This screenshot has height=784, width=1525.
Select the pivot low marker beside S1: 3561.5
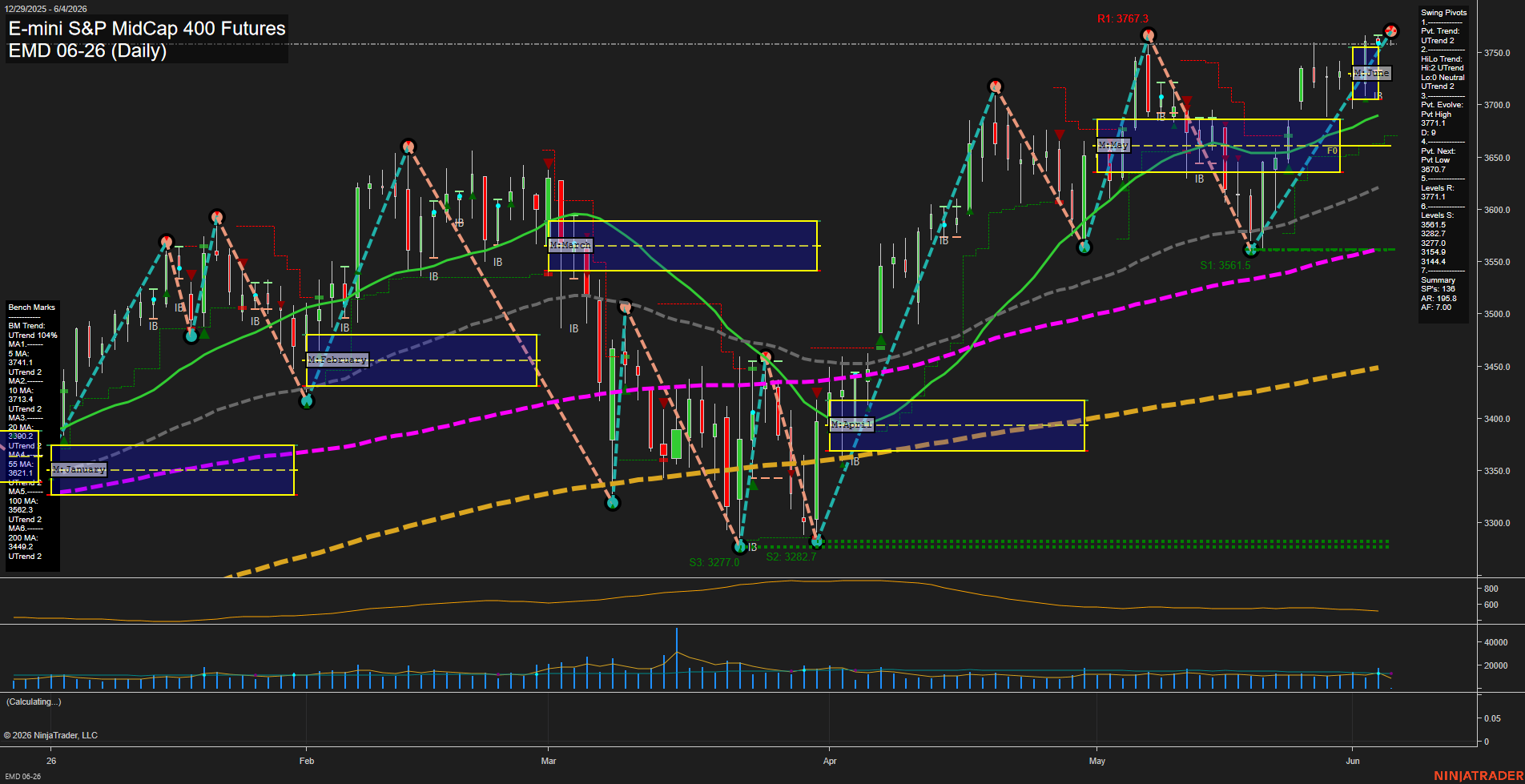click(x=1251, y=250)
